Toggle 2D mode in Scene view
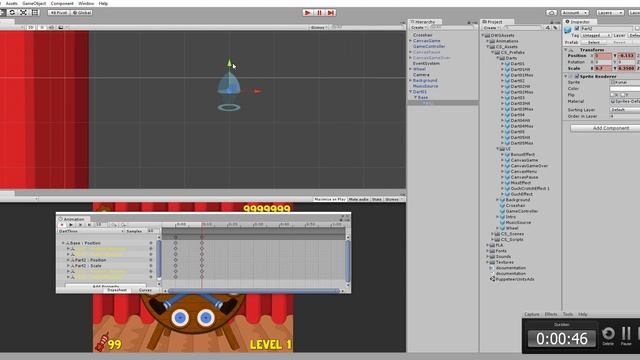Image resolution: width=640 pixels, height=360 pixels. click(x=31, y=27)
